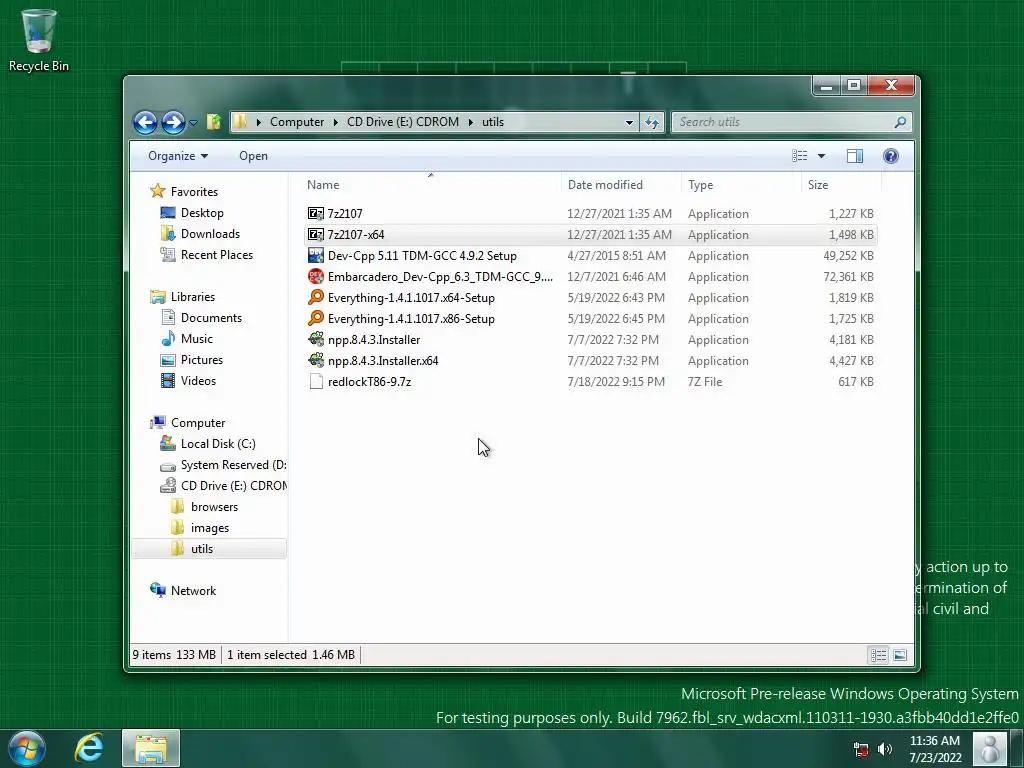Sort by the Type column header
1024x768 pixels.
(x=741, y=185)
